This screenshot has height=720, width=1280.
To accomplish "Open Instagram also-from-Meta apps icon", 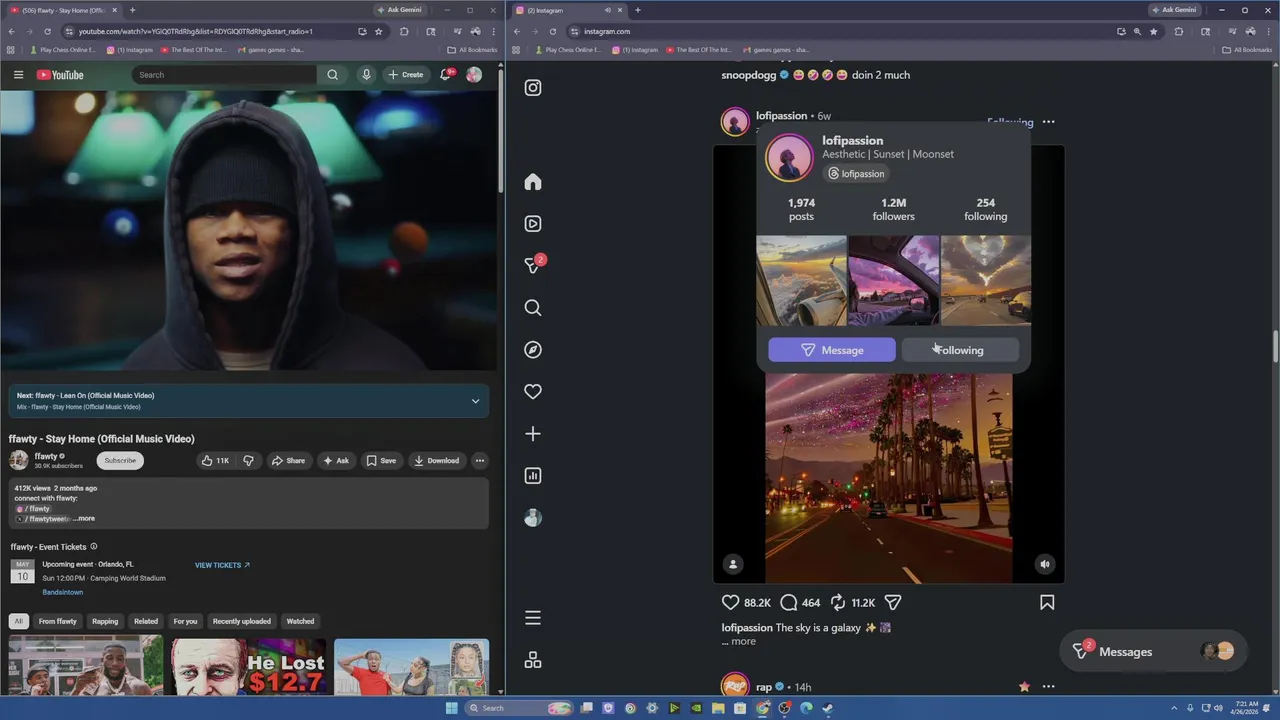I will [533, 660].
